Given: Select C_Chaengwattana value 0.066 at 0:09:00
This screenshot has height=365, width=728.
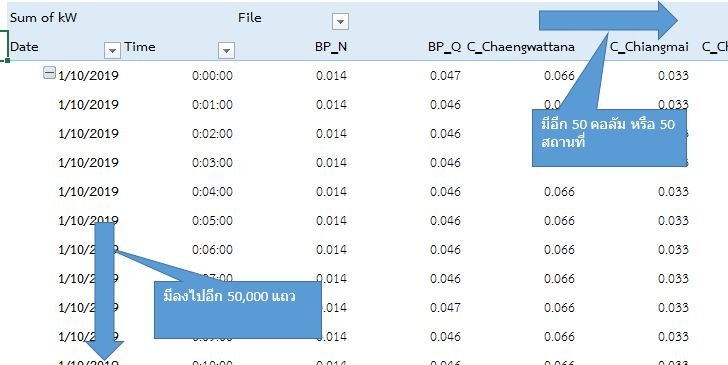Looking at the screenshot, I should coord(559,337).
